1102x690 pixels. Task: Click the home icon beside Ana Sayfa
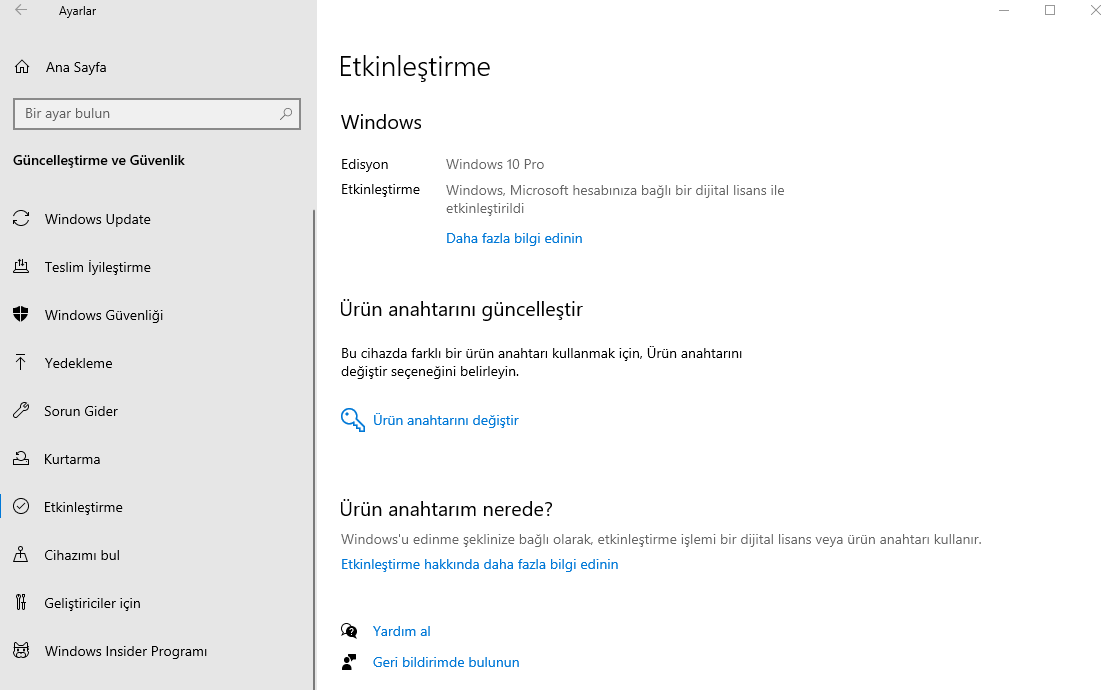22,67
